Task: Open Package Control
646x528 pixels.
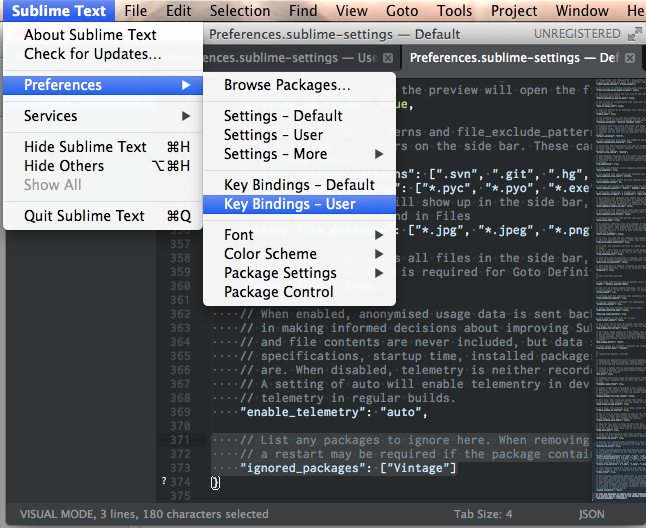Action: pyautogui.click(x=300, y=292)
